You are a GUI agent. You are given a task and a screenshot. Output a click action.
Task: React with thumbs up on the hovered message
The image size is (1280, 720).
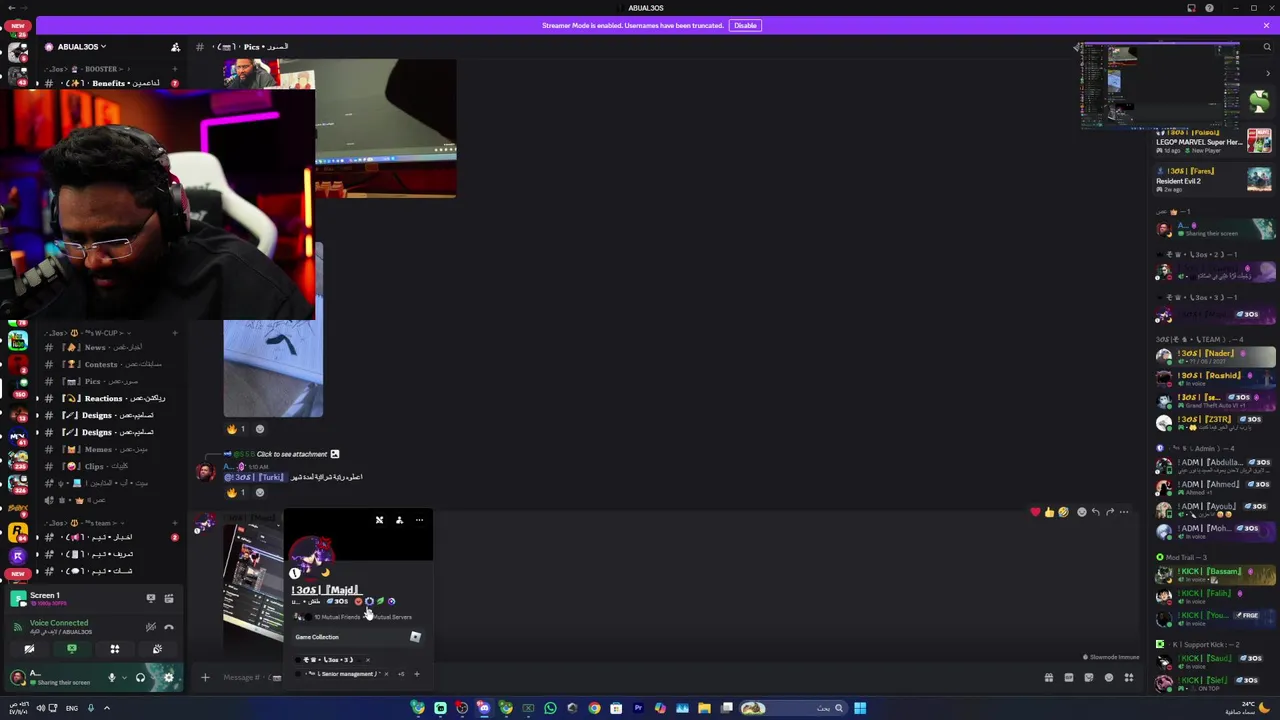point(1049,512)
